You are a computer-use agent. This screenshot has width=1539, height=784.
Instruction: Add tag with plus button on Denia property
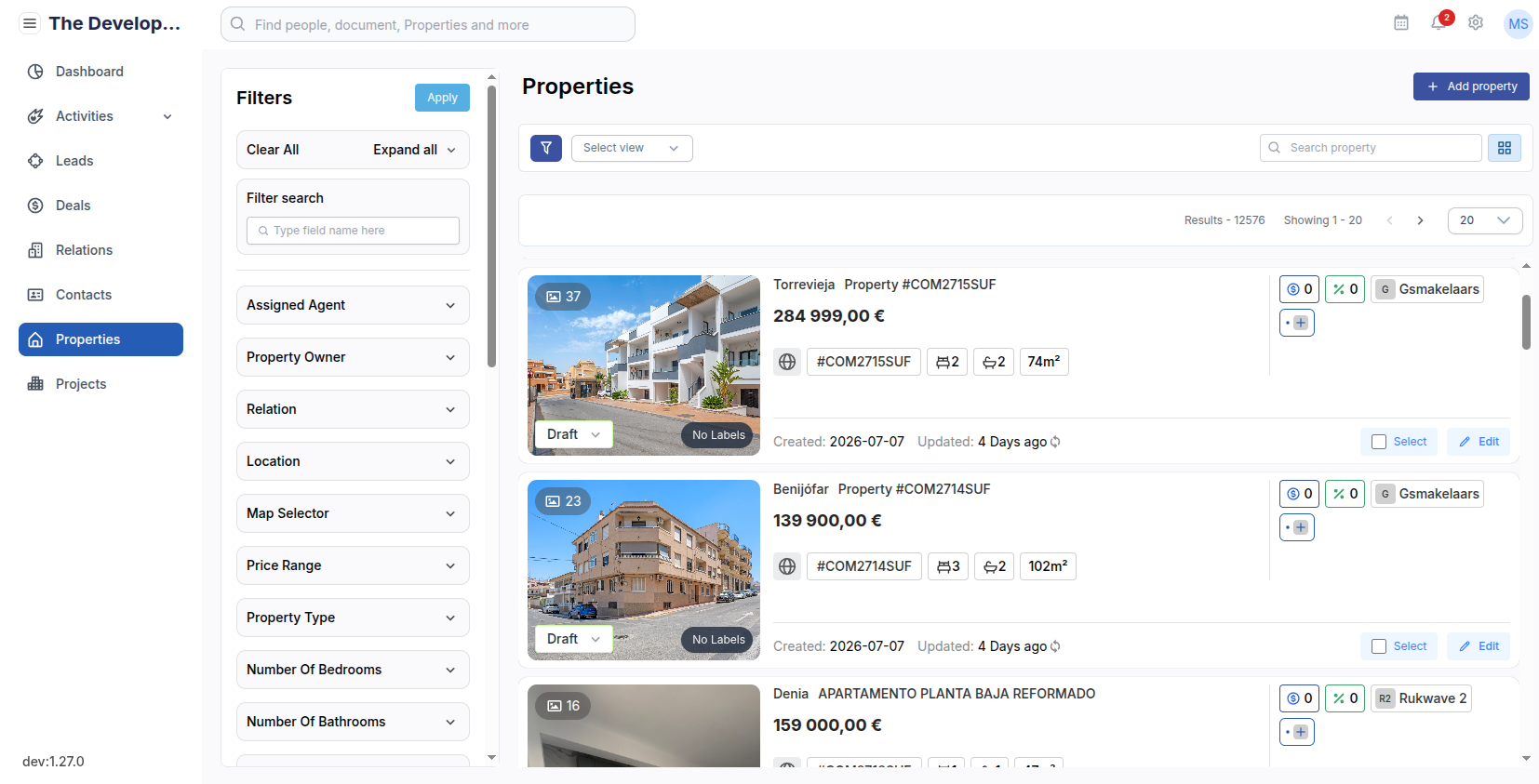point(1297,732)
